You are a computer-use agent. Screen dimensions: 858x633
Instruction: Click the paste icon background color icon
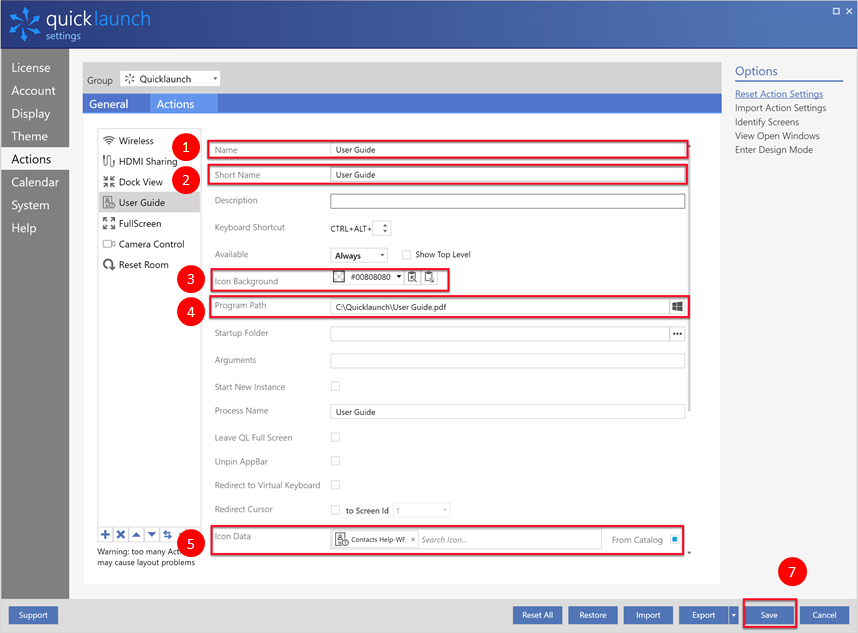pyautogui.click(x=430, y=277)
